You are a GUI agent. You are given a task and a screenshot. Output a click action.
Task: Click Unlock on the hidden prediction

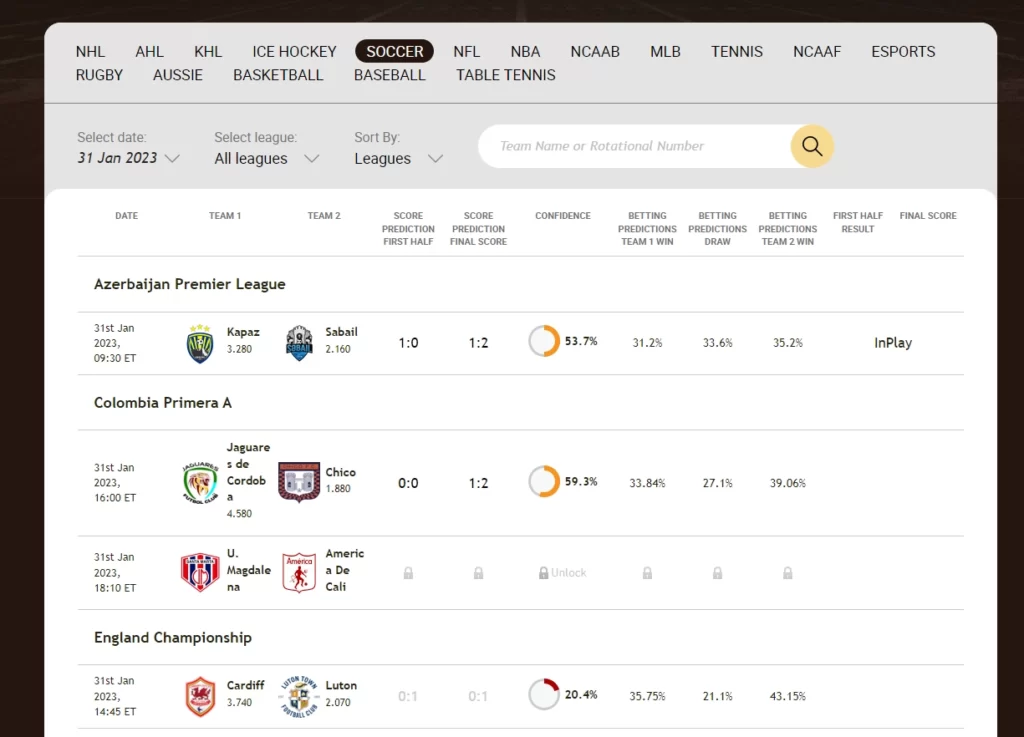point(561,571)
